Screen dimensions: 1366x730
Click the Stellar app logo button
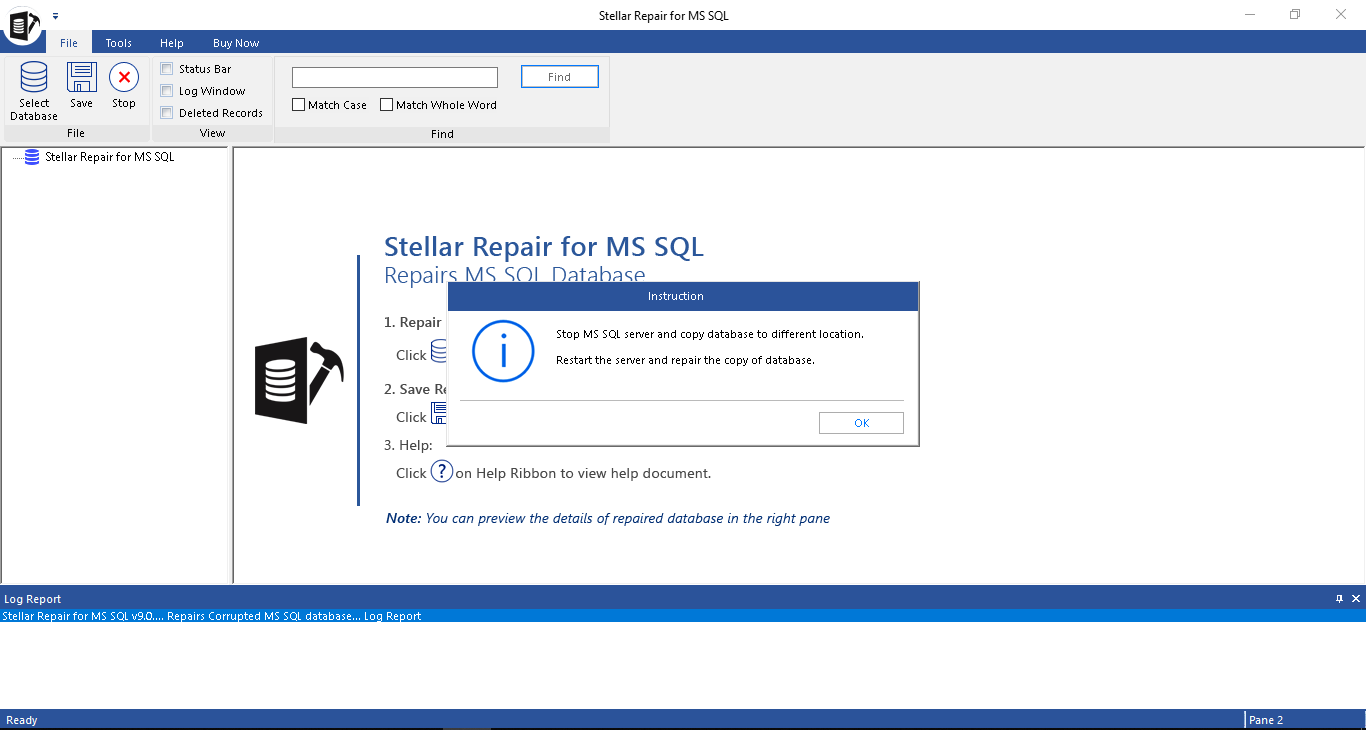coord(21,24)
